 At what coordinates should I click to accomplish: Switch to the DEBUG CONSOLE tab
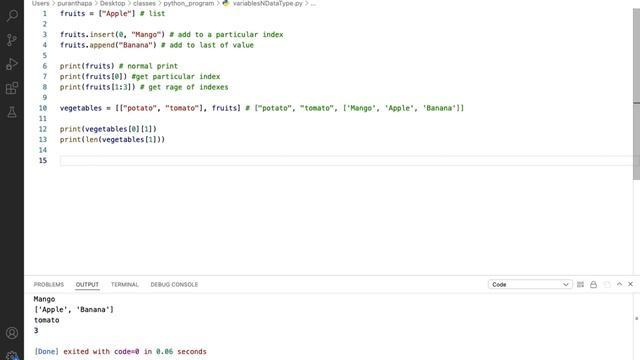(174, 284)
